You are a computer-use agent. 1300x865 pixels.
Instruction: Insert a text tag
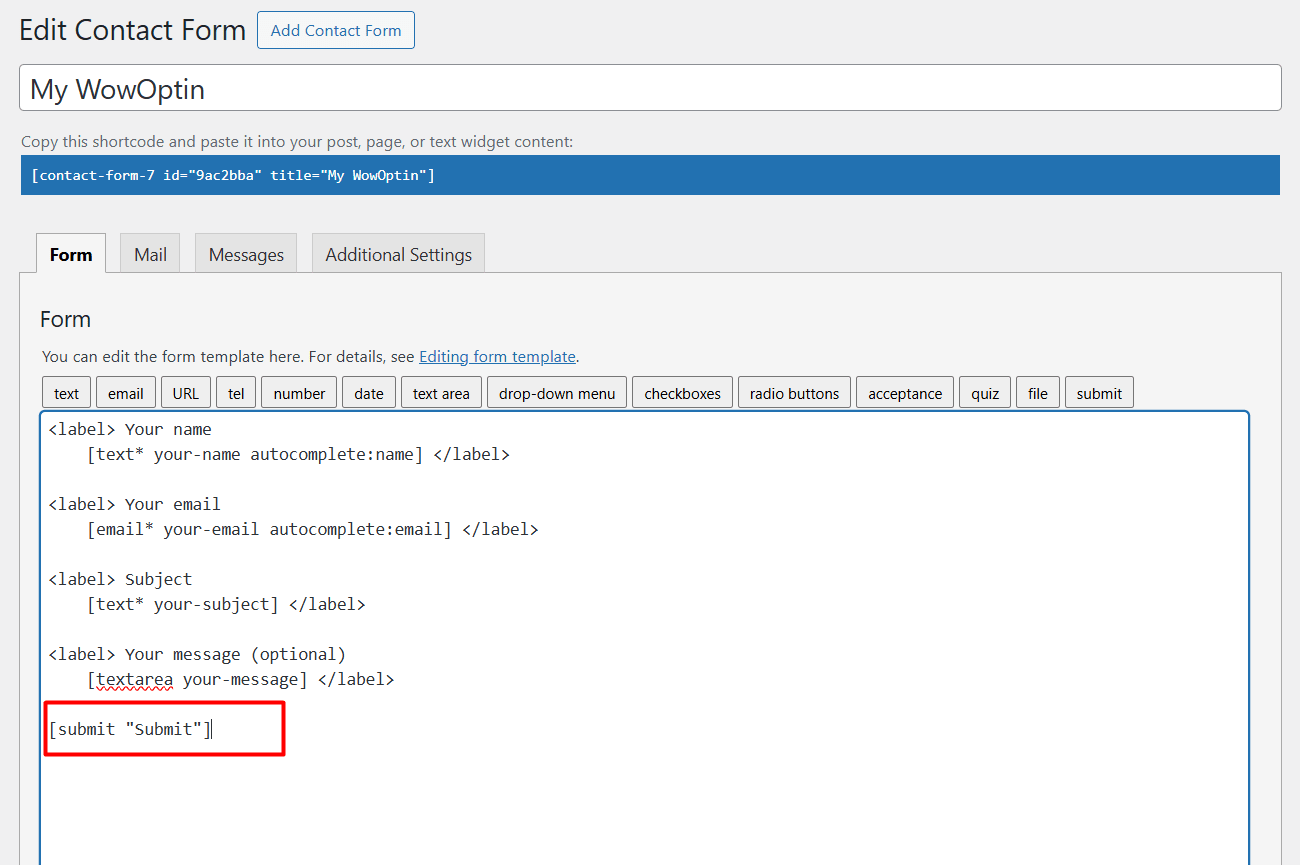point(67,393)
